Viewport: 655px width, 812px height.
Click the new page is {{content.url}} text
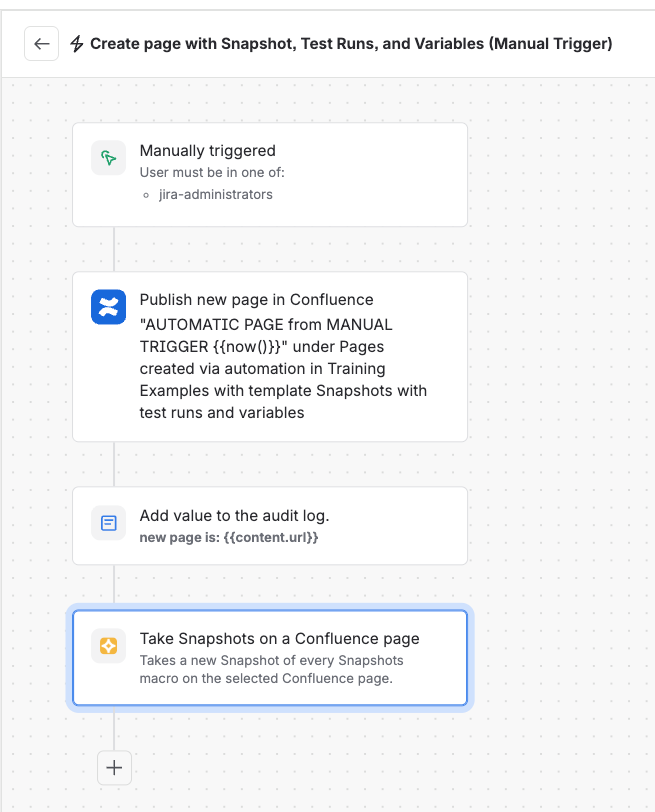pyautogui.click(x=229, y=538)
